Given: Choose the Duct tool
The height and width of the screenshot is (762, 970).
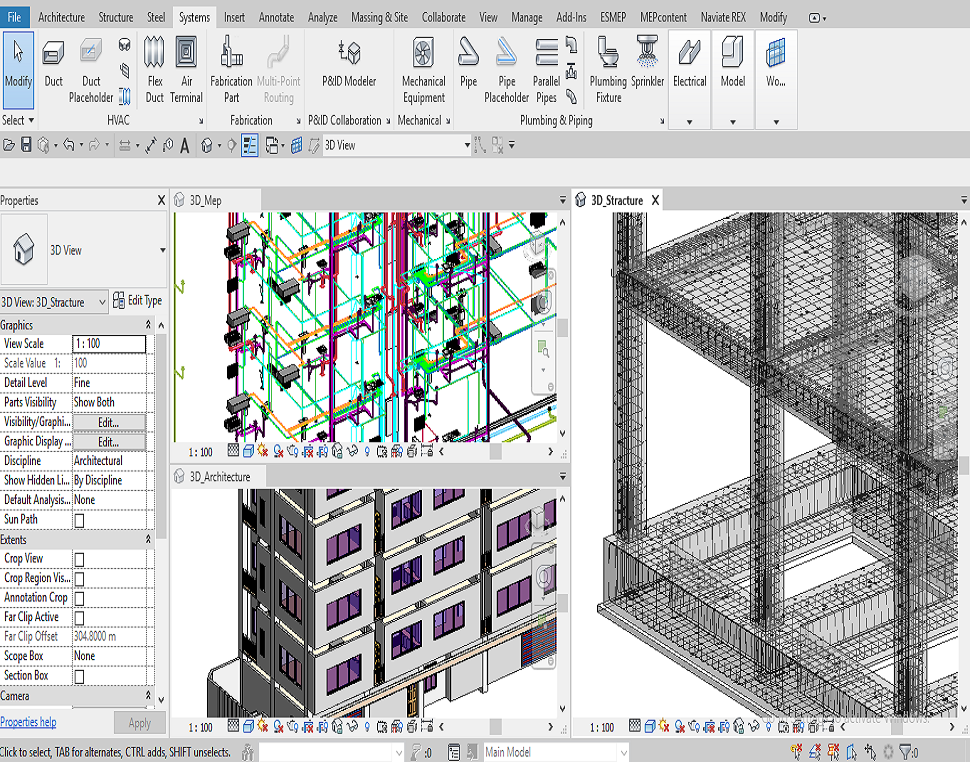Looking at the screenshot, I should 53,64.
